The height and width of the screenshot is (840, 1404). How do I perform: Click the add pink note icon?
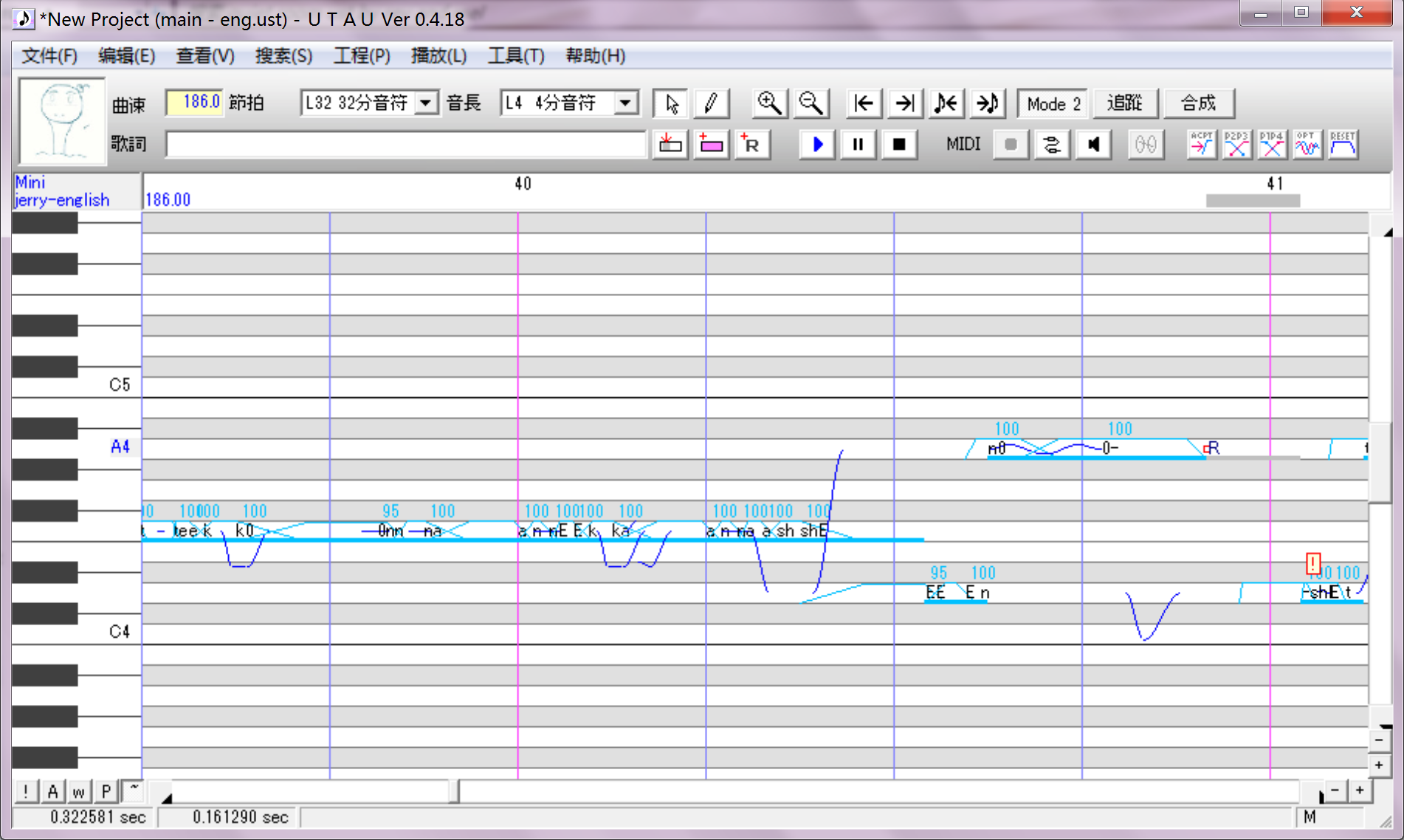click(x=712, y=145)
